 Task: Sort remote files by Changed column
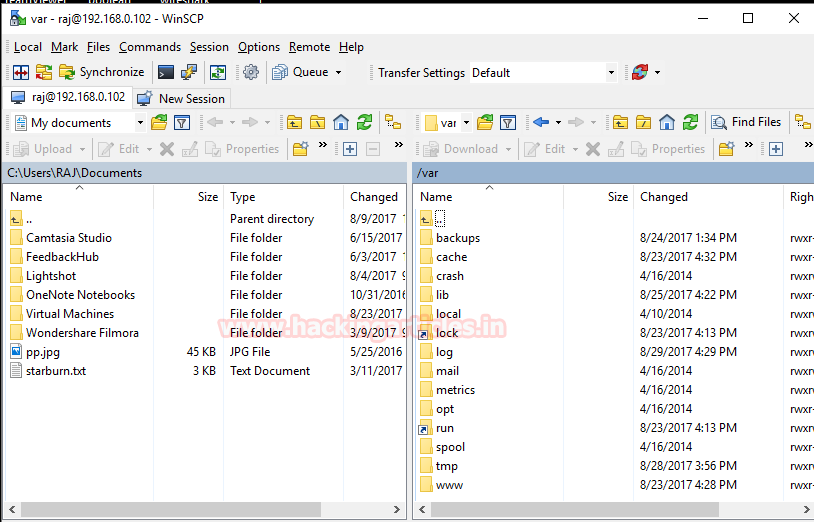tap(708, 197)
